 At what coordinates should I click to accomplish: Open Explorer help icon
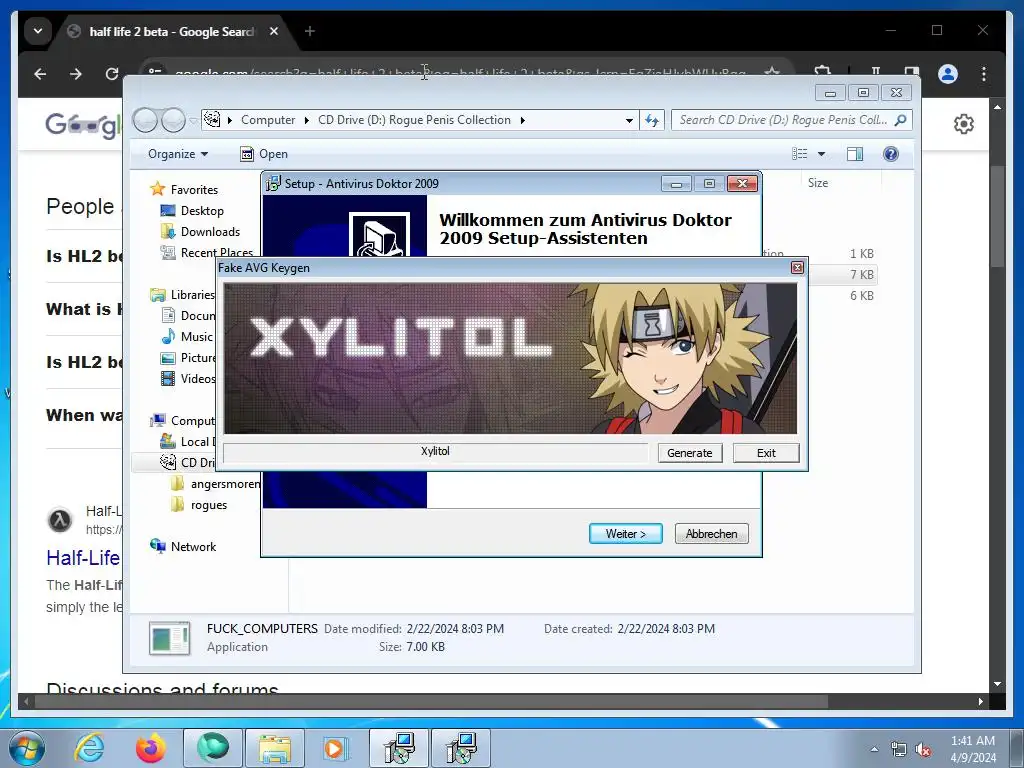point(891,154)
